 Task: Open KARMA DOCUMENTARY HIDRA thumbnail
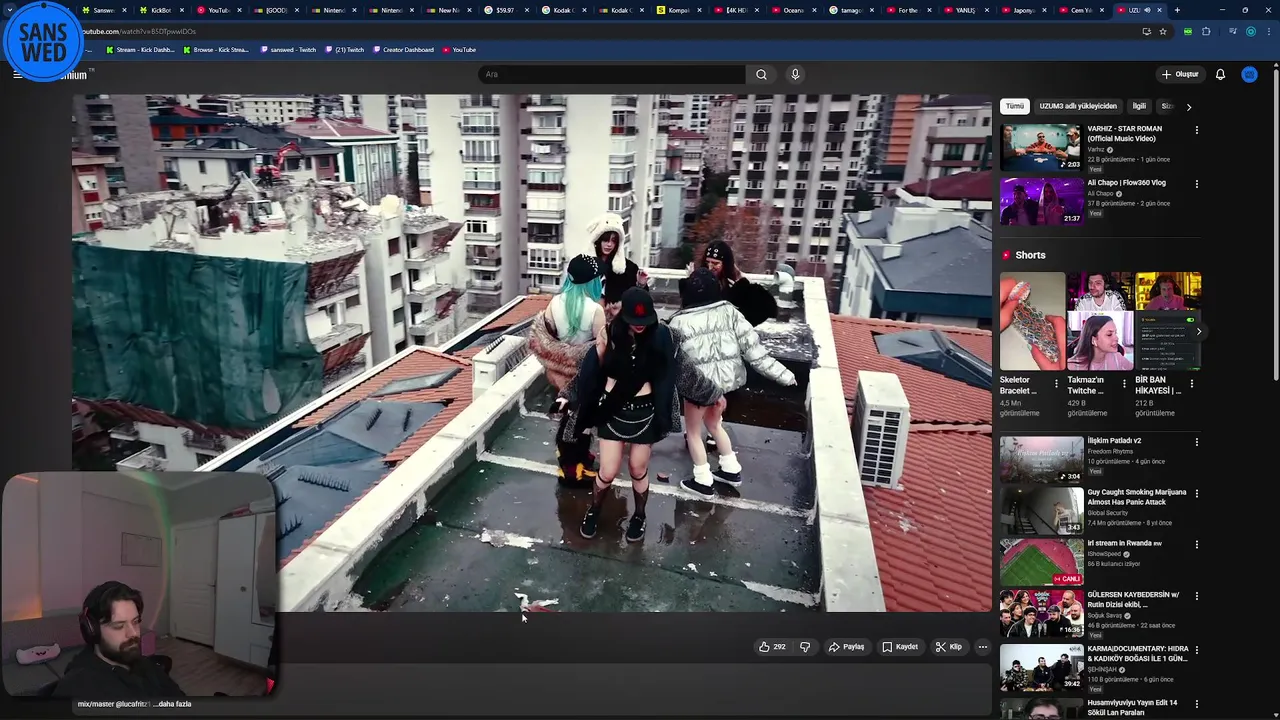pos(1041,667)
